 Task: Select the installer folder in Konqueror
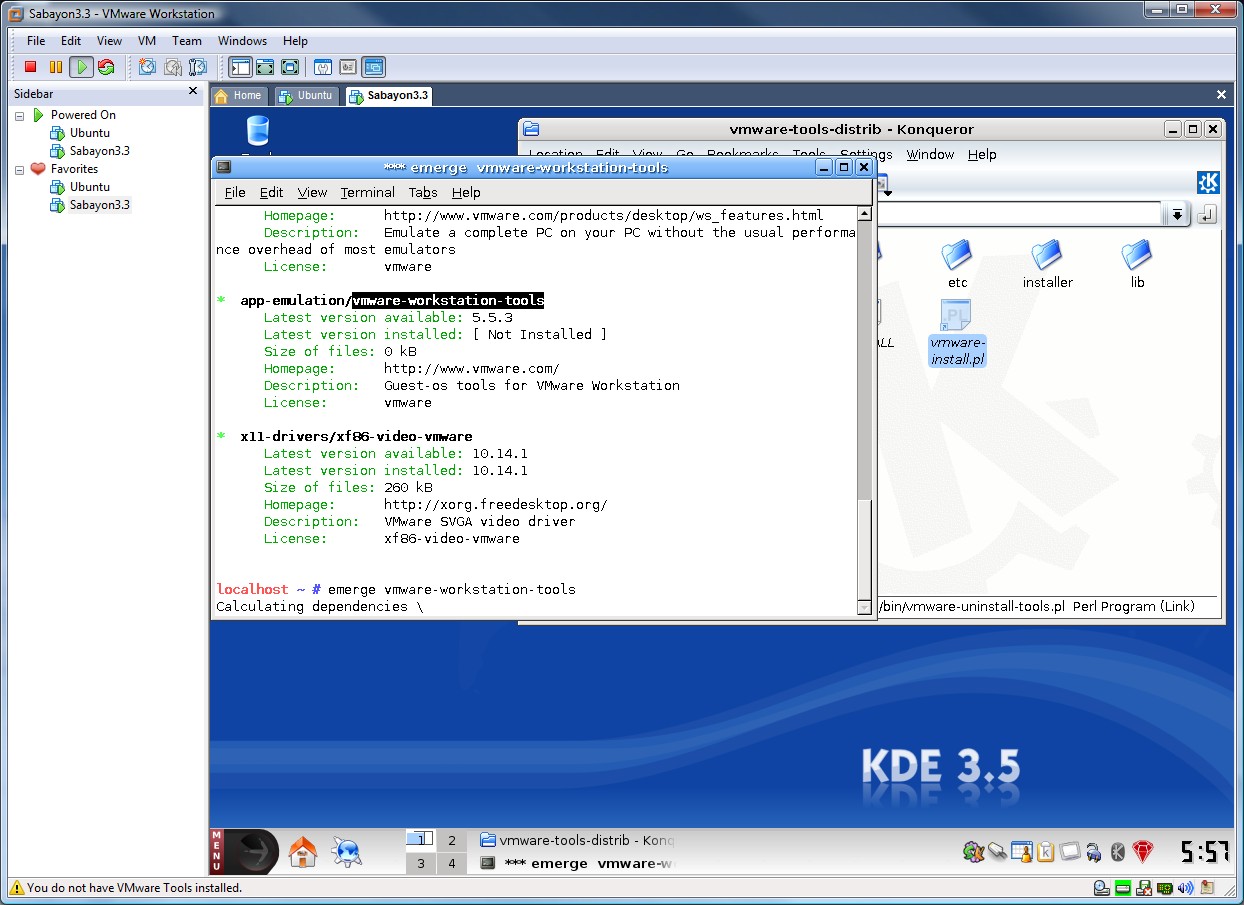coord(1047,265)
